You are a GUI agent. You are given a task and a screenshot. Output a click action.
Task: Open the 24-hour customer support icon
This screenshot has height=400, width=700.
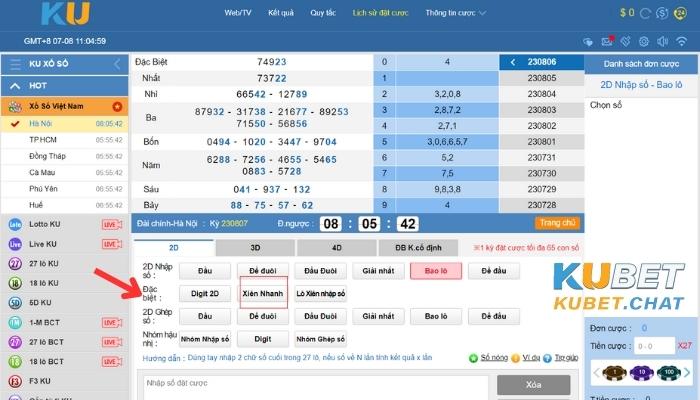[x=680, y=13]
